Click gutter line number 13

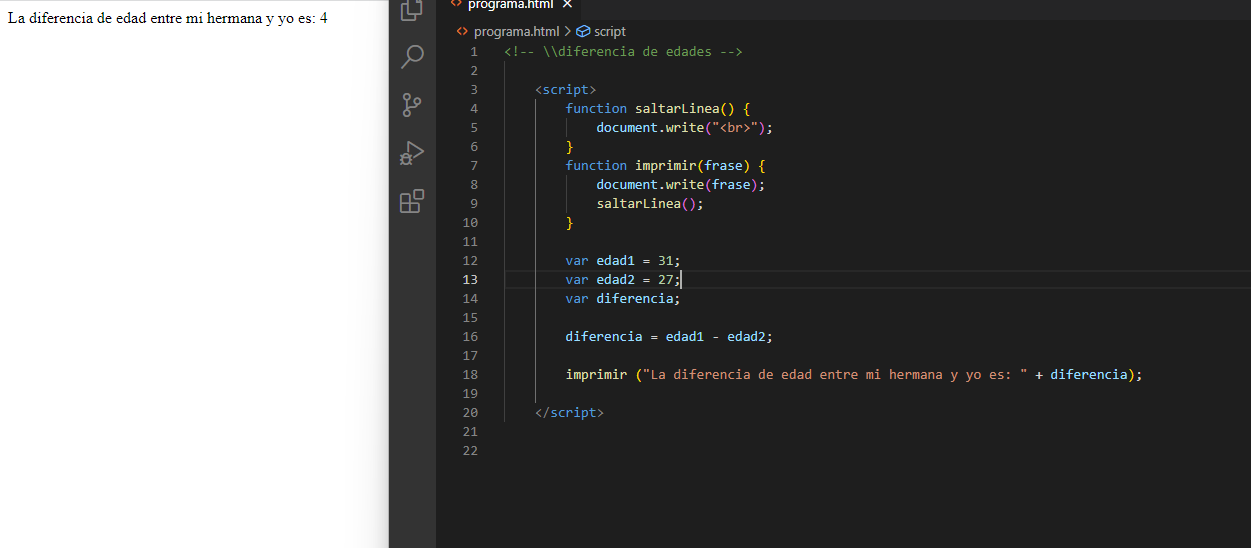coord(470,279)
